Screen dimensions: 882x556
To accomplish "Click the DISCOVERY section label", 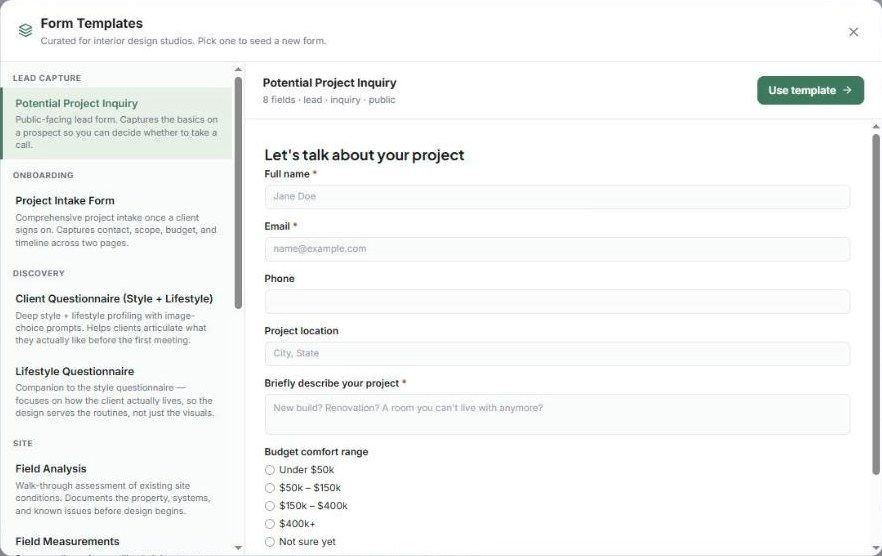I will click(39, 273).
